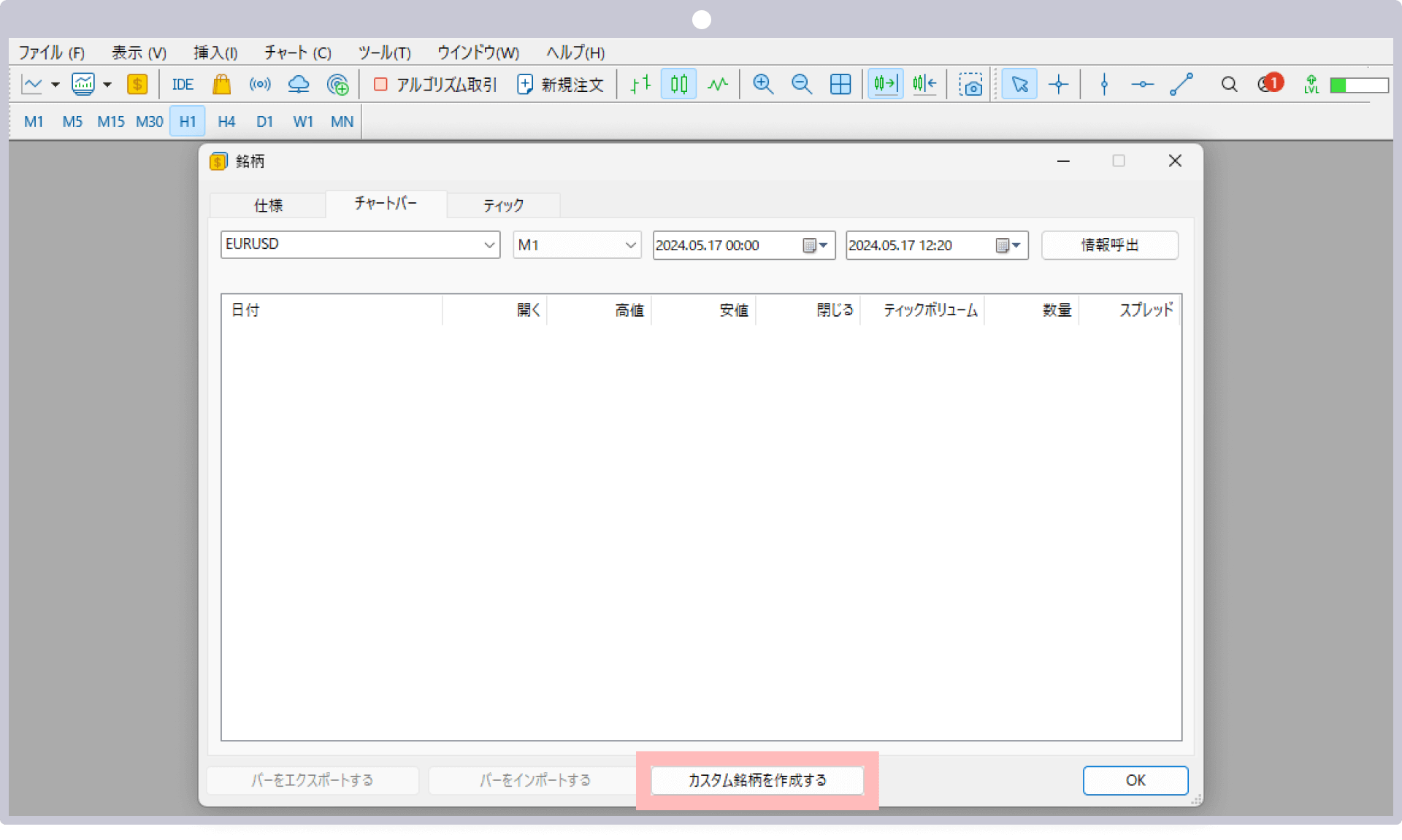1402x840 pixels.
Task: Zoom out on the chart
Action: point(802,85)
